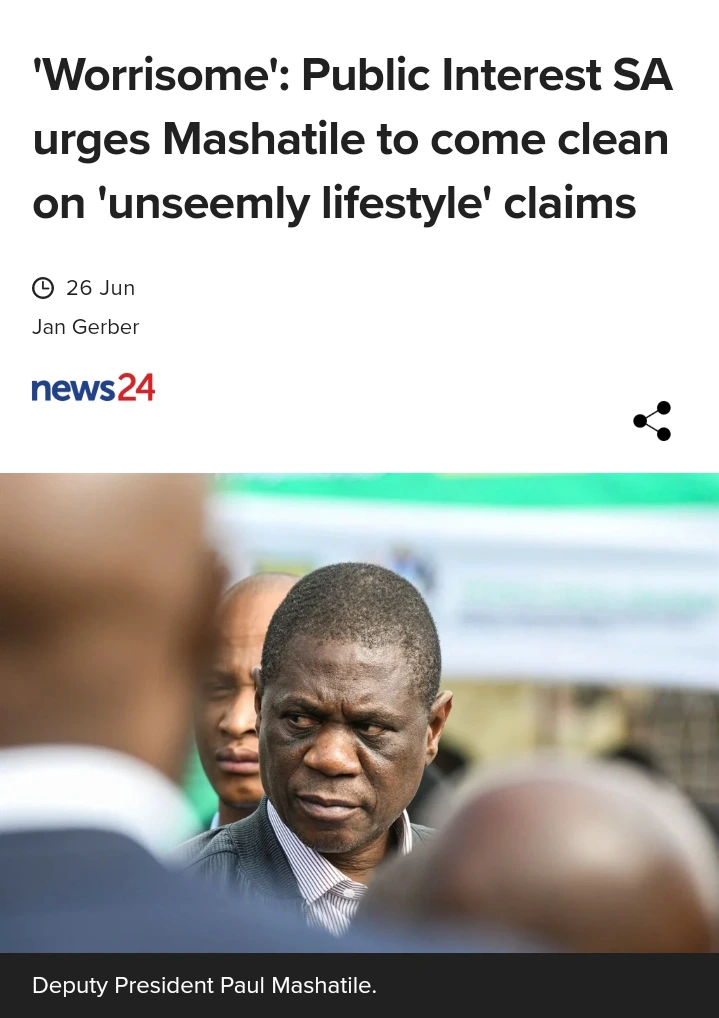
Task: Open author Jan Gerber's profile link
Action: [86, 327]
